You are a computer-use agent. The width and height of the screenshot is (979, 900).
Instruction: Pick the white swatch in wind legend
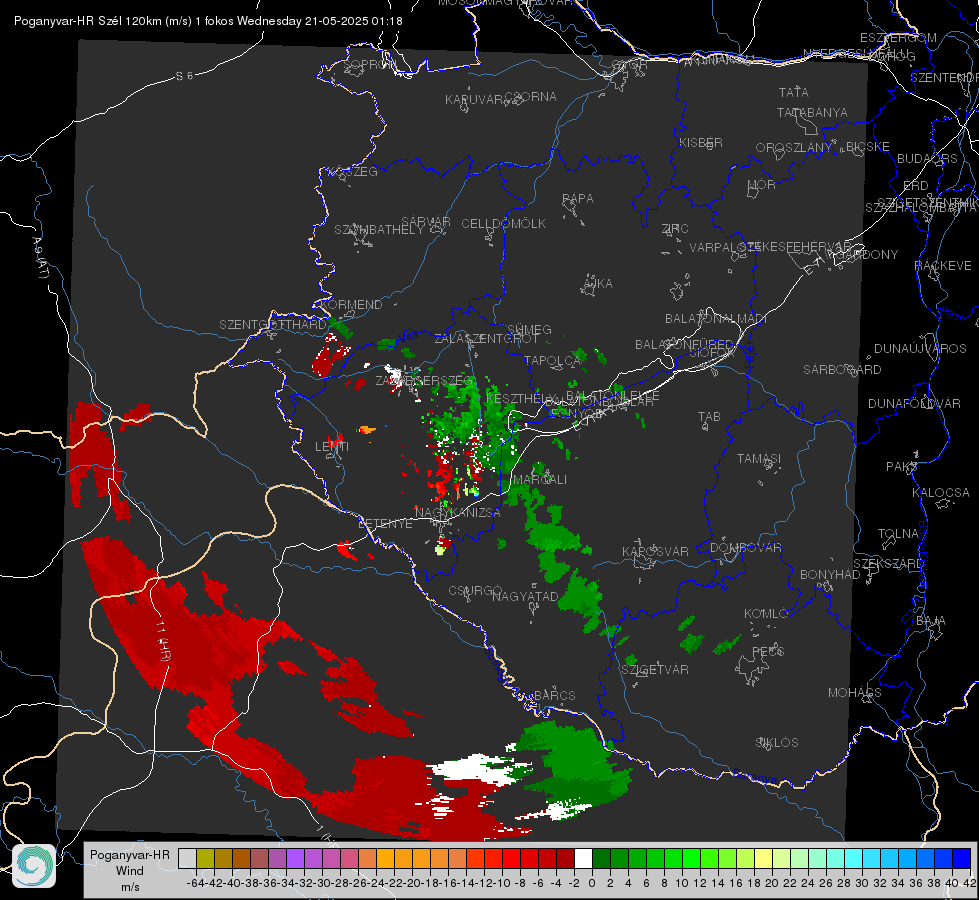coord(583,859)
